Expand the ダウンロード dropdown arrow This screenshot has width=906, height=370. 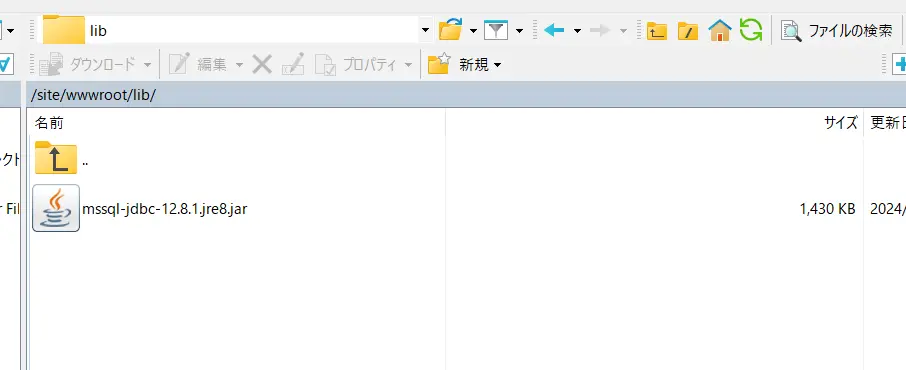pos(147,65)
